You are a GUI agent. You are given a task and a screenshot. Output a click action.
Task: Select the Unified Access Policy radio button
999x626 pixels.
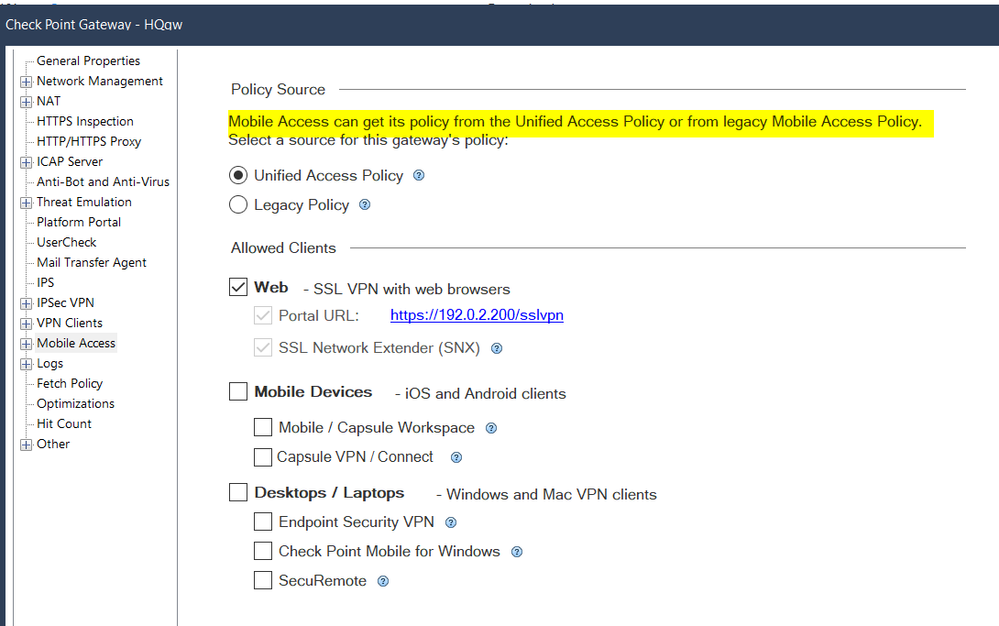238,175
